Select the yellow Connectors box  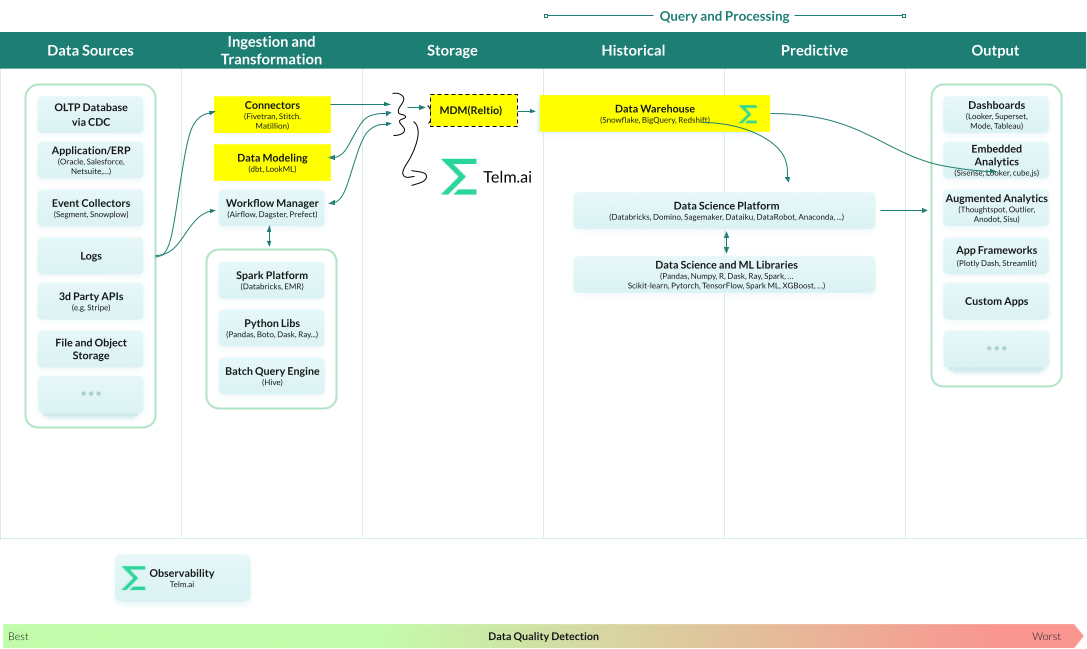(272, 114)
